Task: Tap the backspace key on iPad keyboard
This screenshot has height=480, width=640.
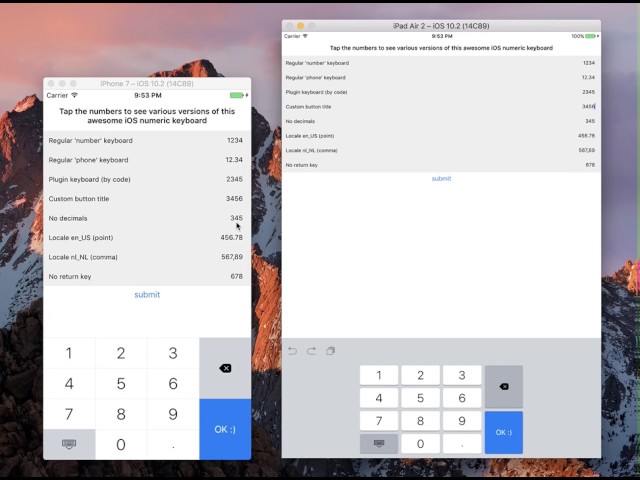Action: click(504, 387)
